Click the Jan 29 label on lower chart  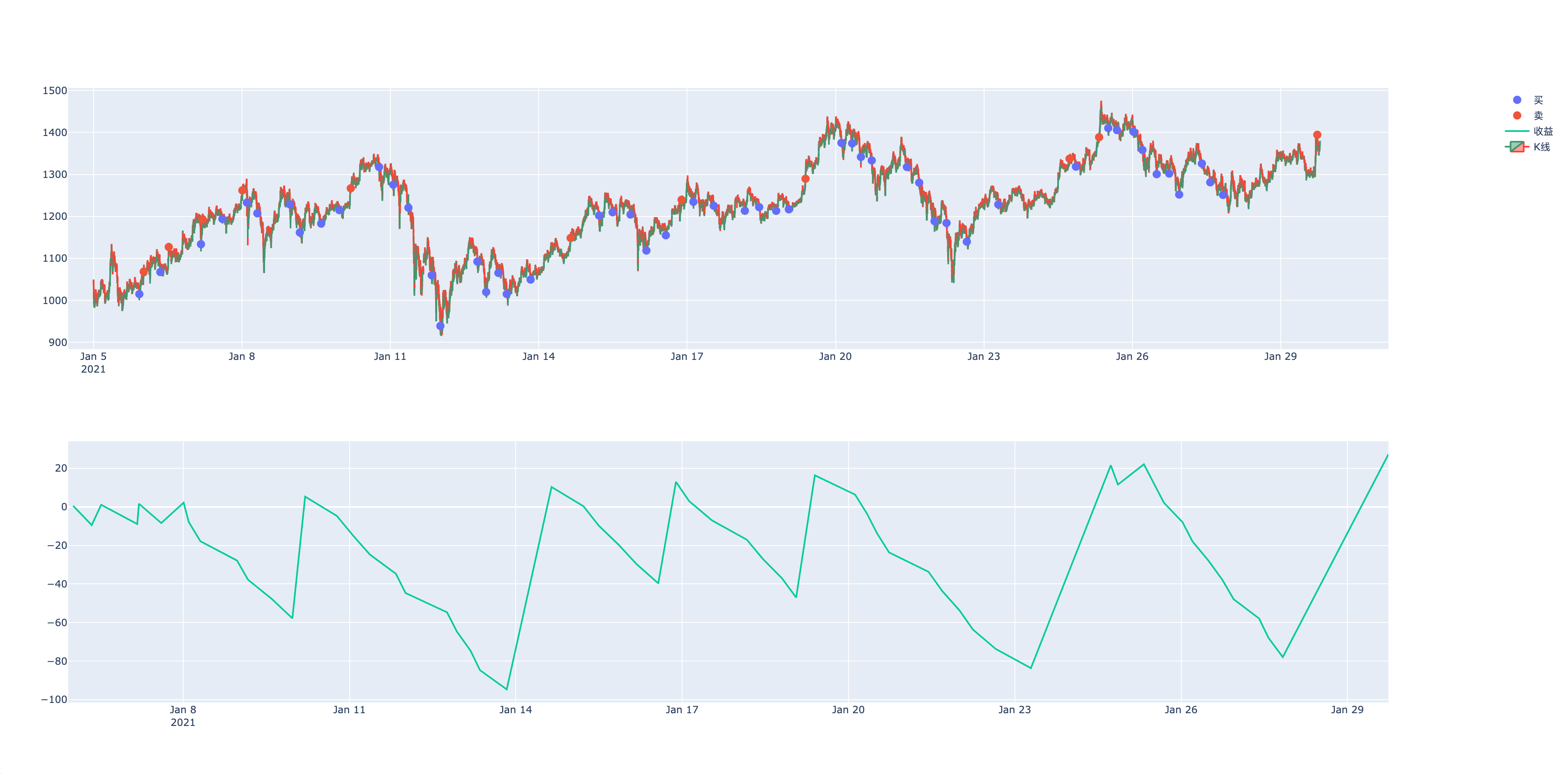tap(1347, 709)
